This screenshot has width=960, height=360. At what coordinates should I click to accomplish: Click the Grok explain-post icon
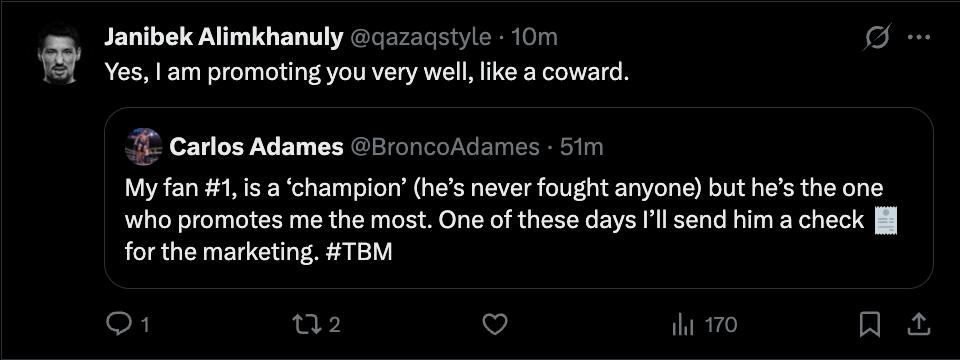pos(877,38)
